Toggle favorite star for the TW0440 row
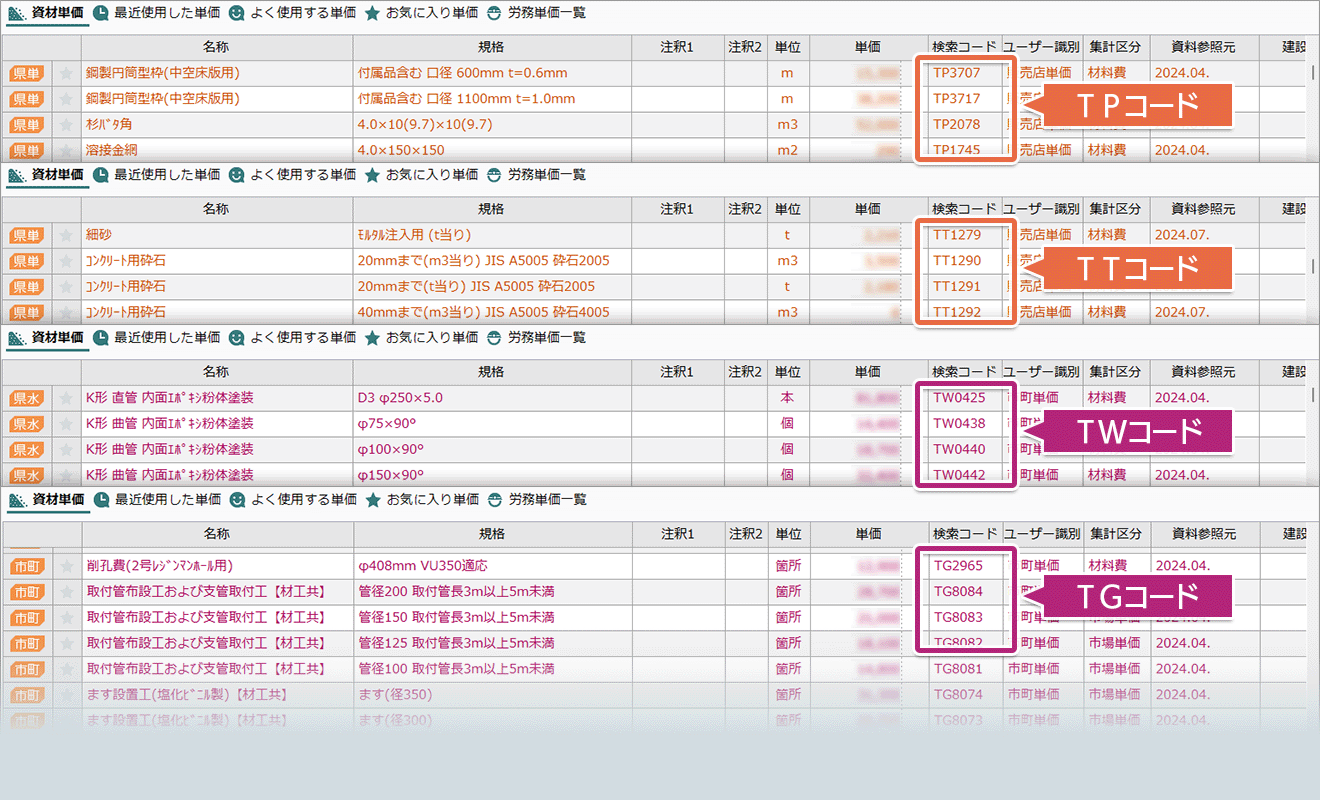Viewport: 1320px width, 800px height. (66, 450)
